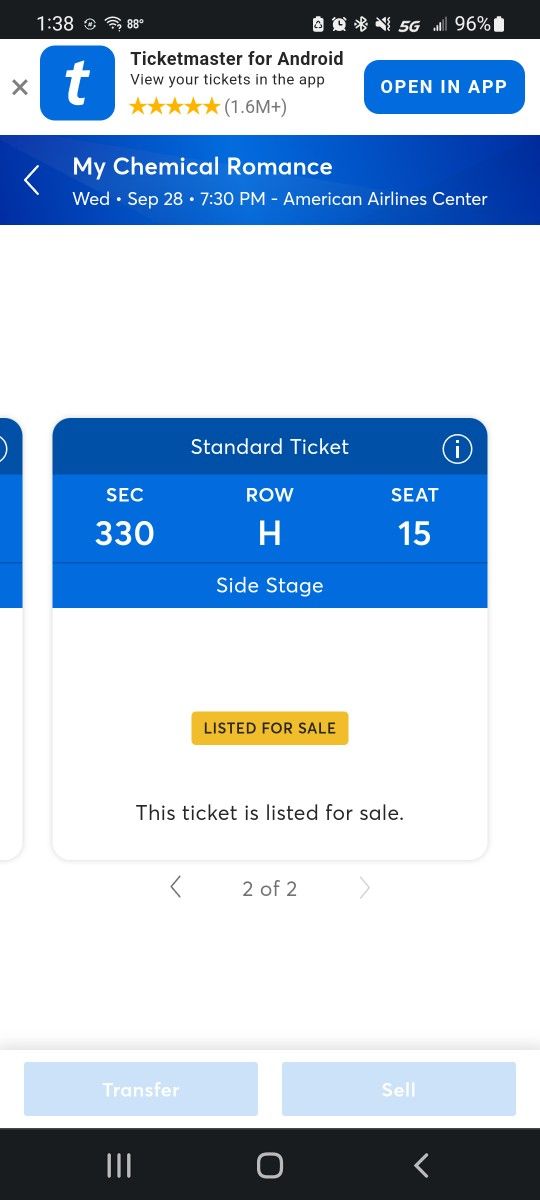Tap the 2 of 2 page indicator

tap(270, 888)
